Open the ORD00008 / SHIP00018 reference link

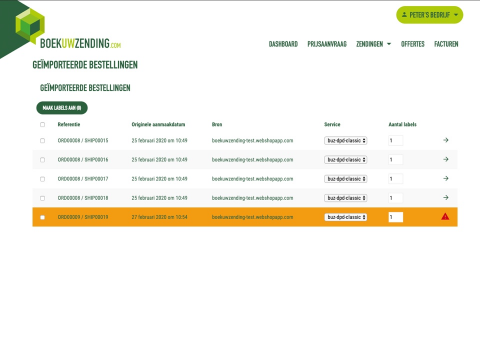tap(83, 198)
